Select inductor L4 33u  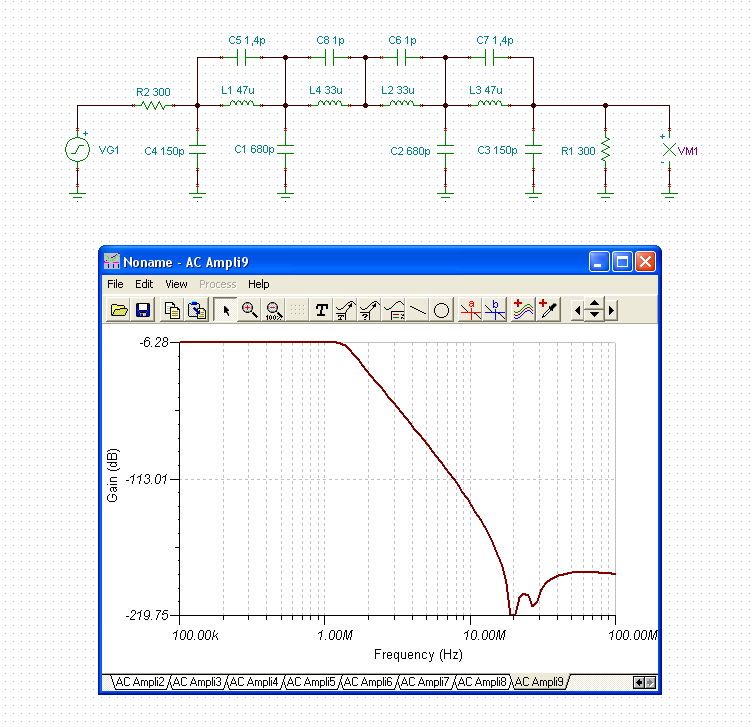330,103
